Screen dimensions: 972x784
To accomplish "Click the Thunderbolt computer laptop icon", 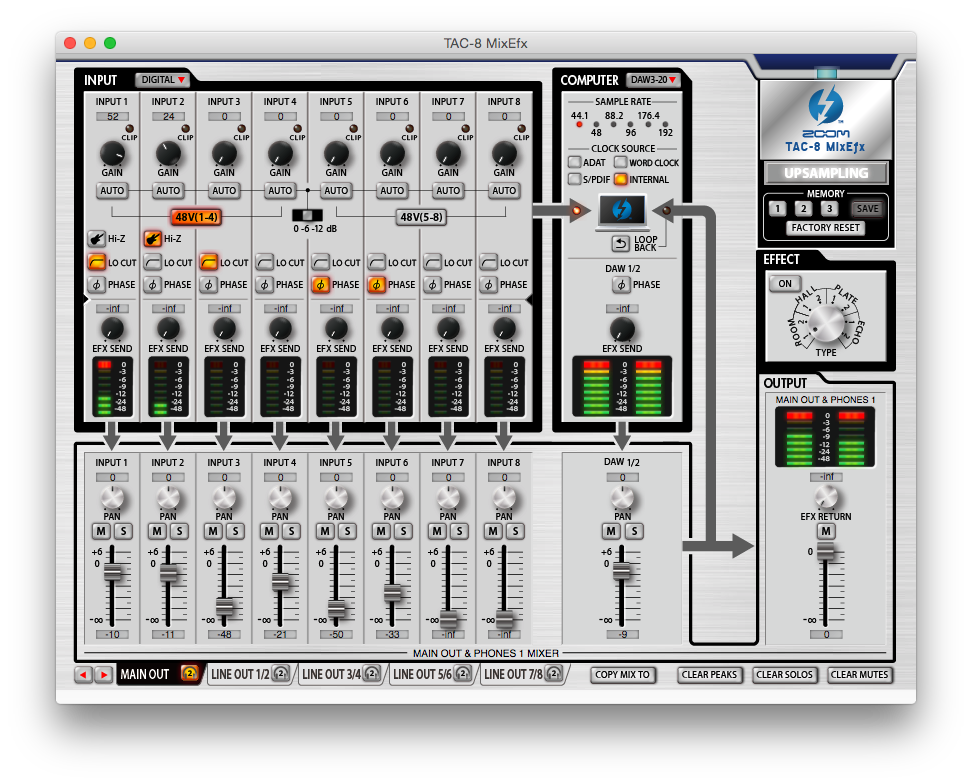I will (622, 211).
